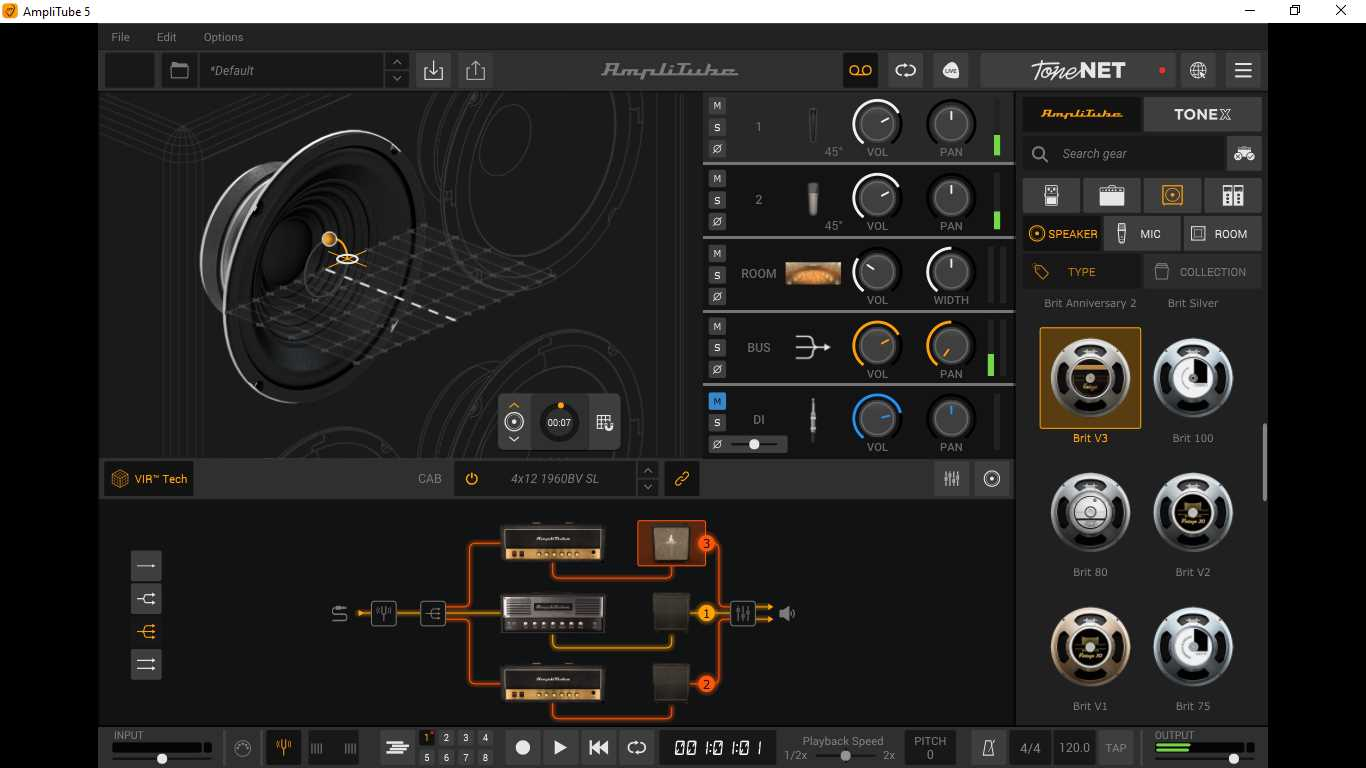This screenshot has width=1366, height=768.
Task: Mute the ROOM channel
Action: (717, 254)
